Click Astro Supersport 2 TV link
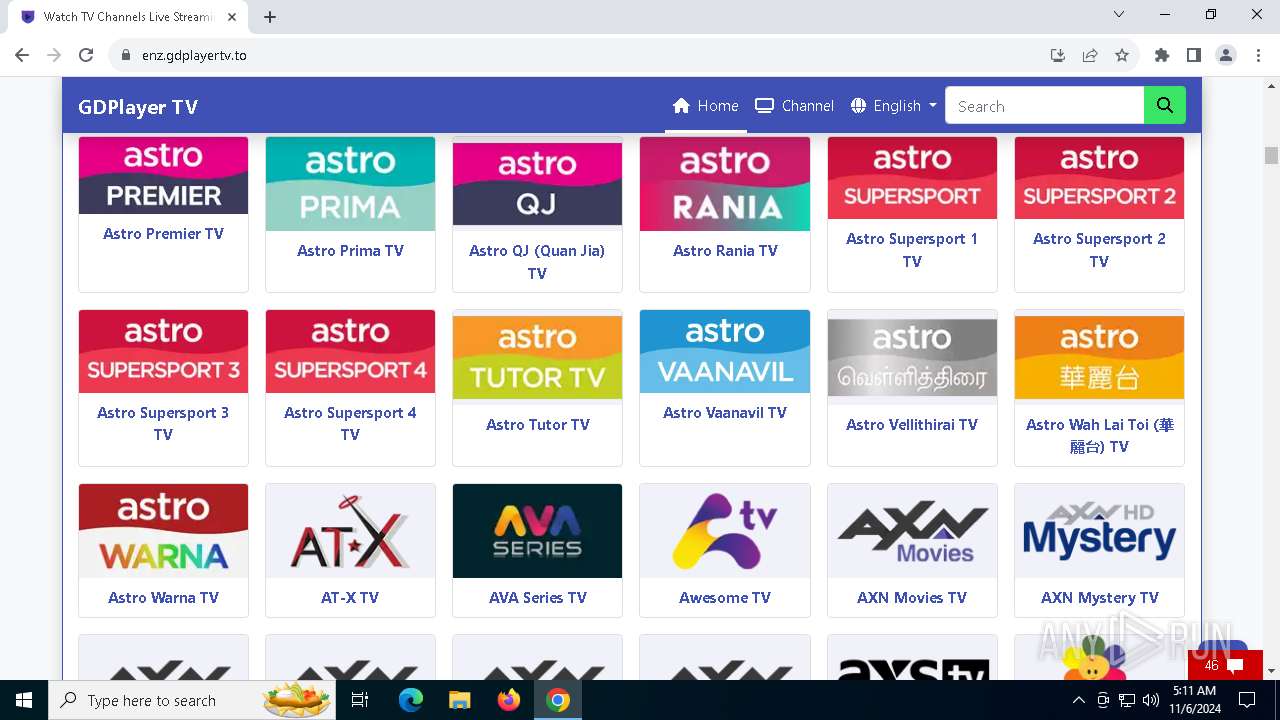 click(x=1099, y=250)
